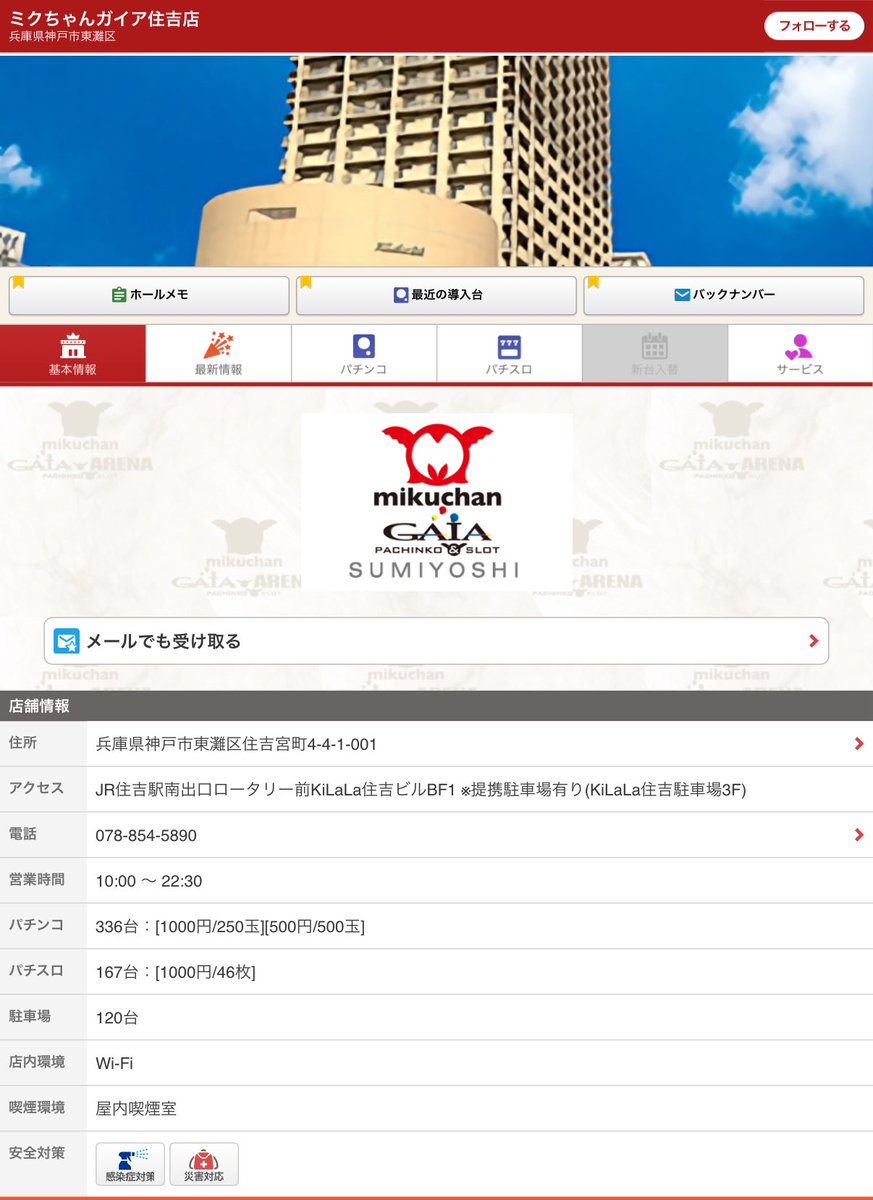Open the phone number row chevron
This screenshot has height=1200, width=873.
(858, 834)
